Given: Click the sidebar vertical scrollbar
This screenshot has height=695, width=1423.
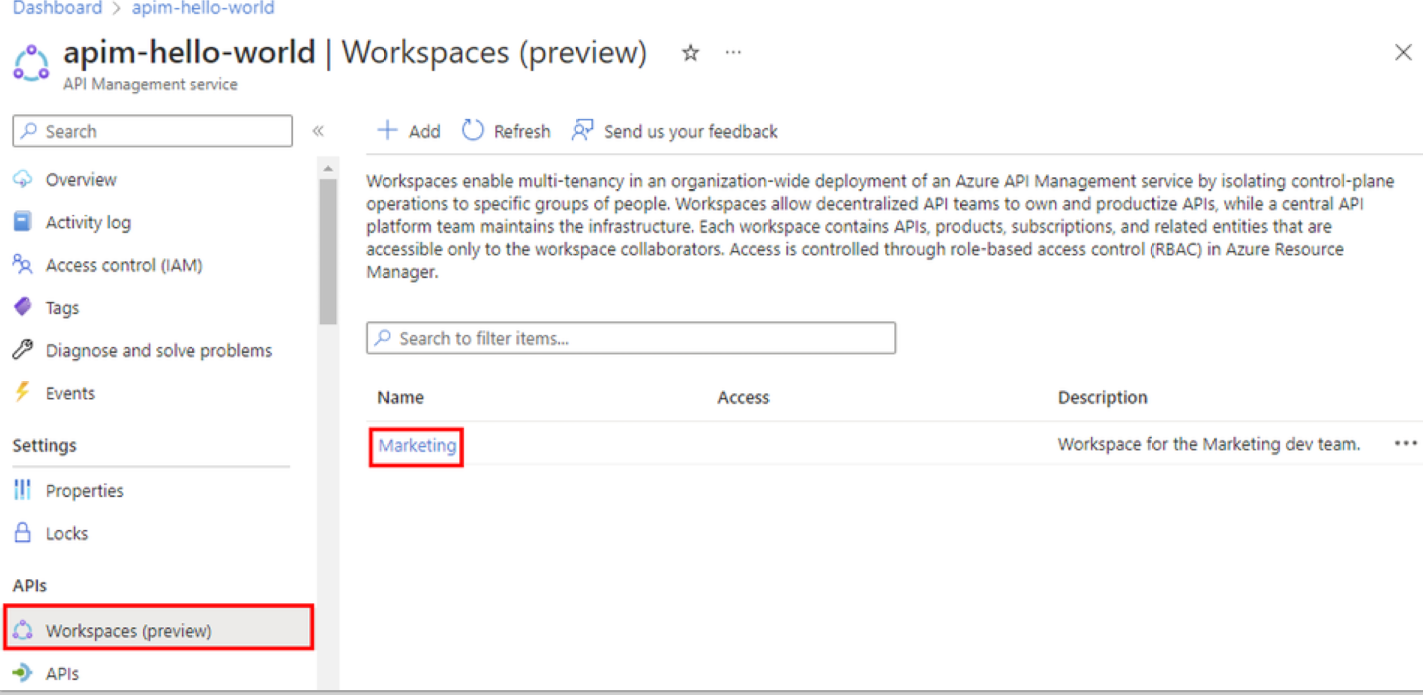Looking at the screenshot, I should click(x=328, y=250).
